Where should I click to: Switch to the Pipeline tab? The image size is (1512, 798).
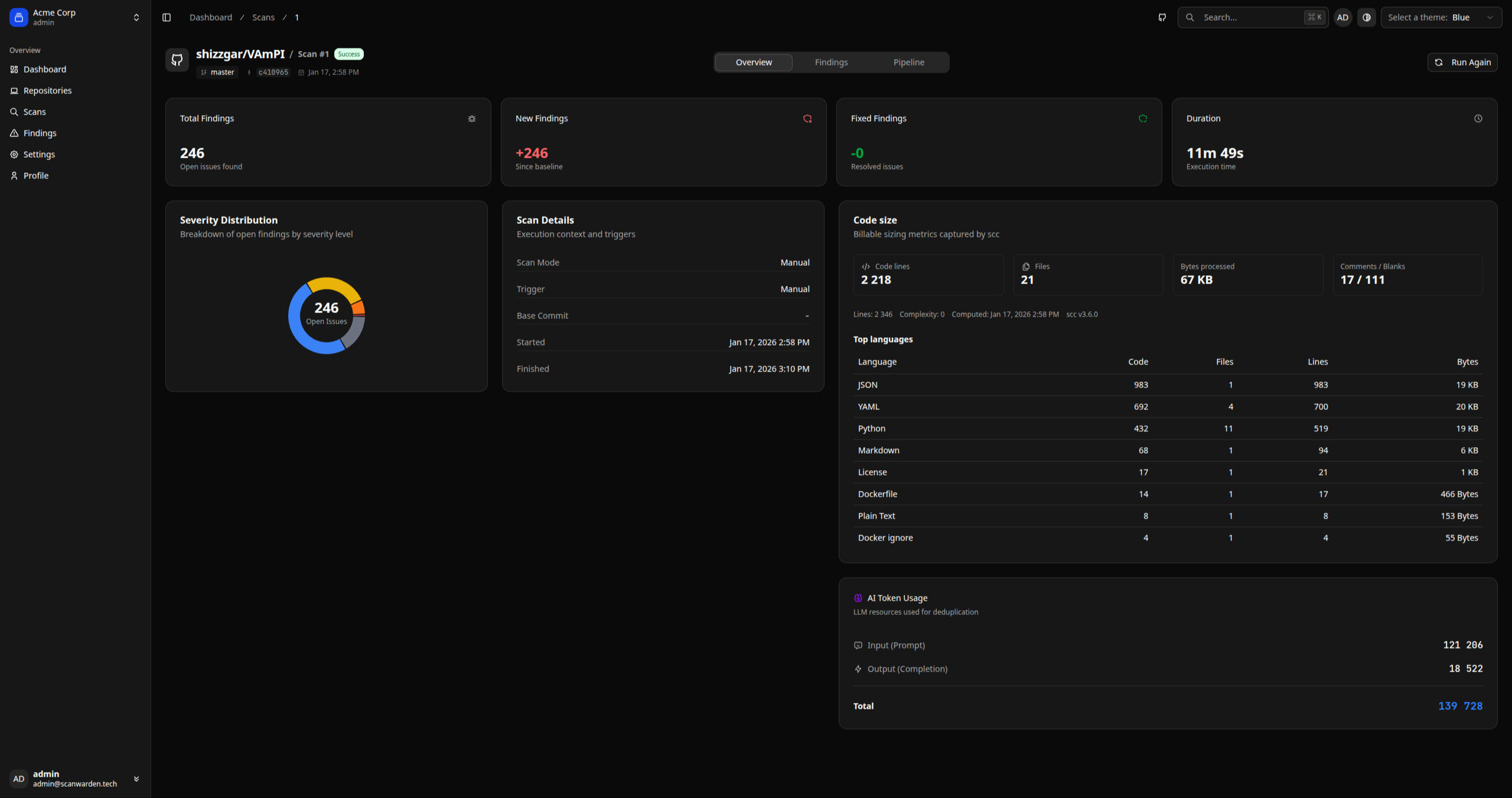tap(908, 62)
